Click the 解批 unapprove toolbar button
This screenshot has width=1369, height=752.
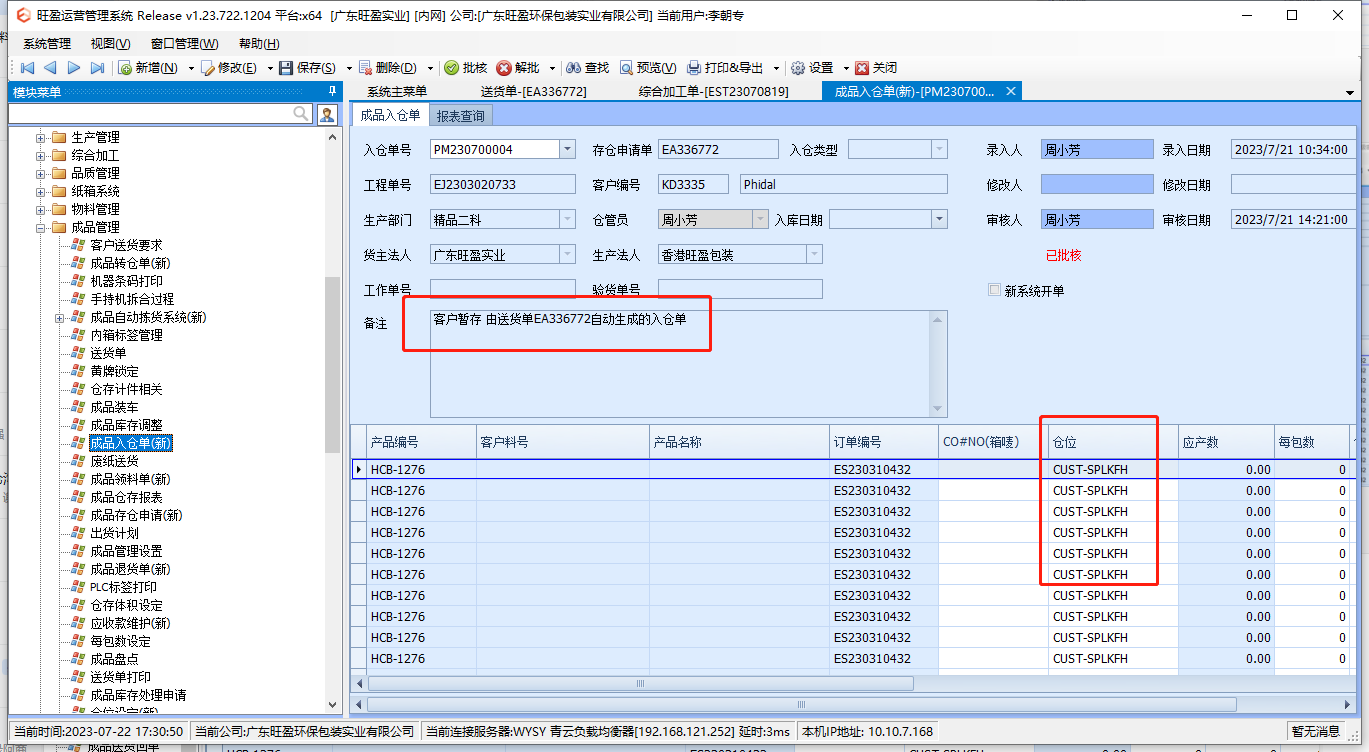coord(518,68)
